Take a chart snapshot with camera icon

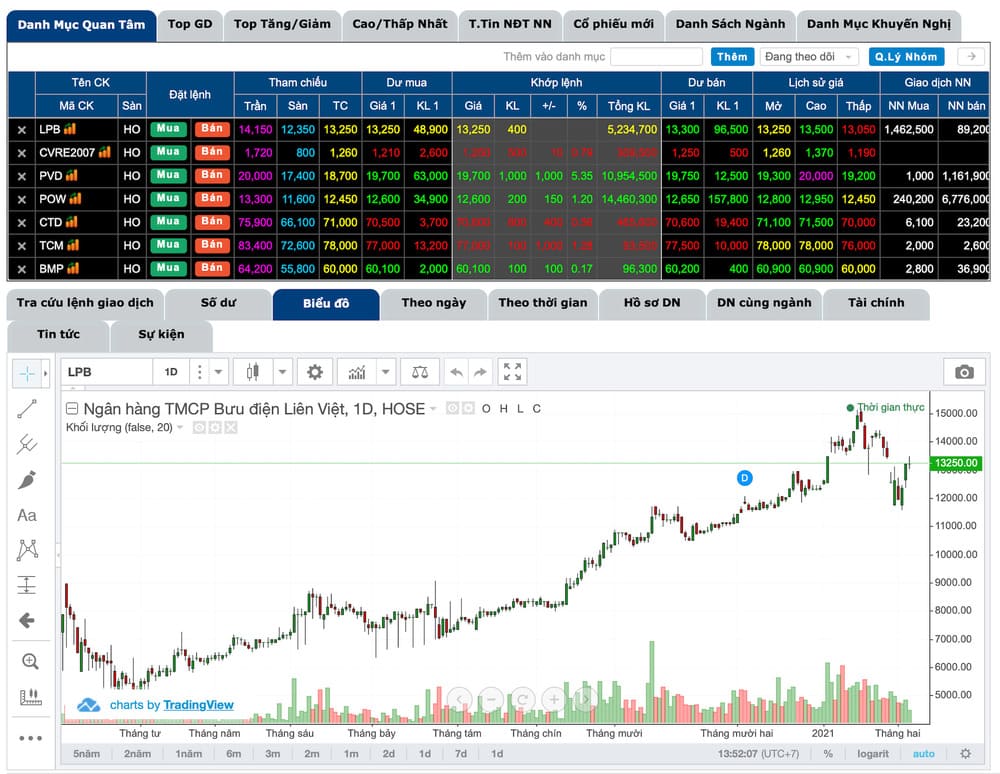(x=964, y=372)
